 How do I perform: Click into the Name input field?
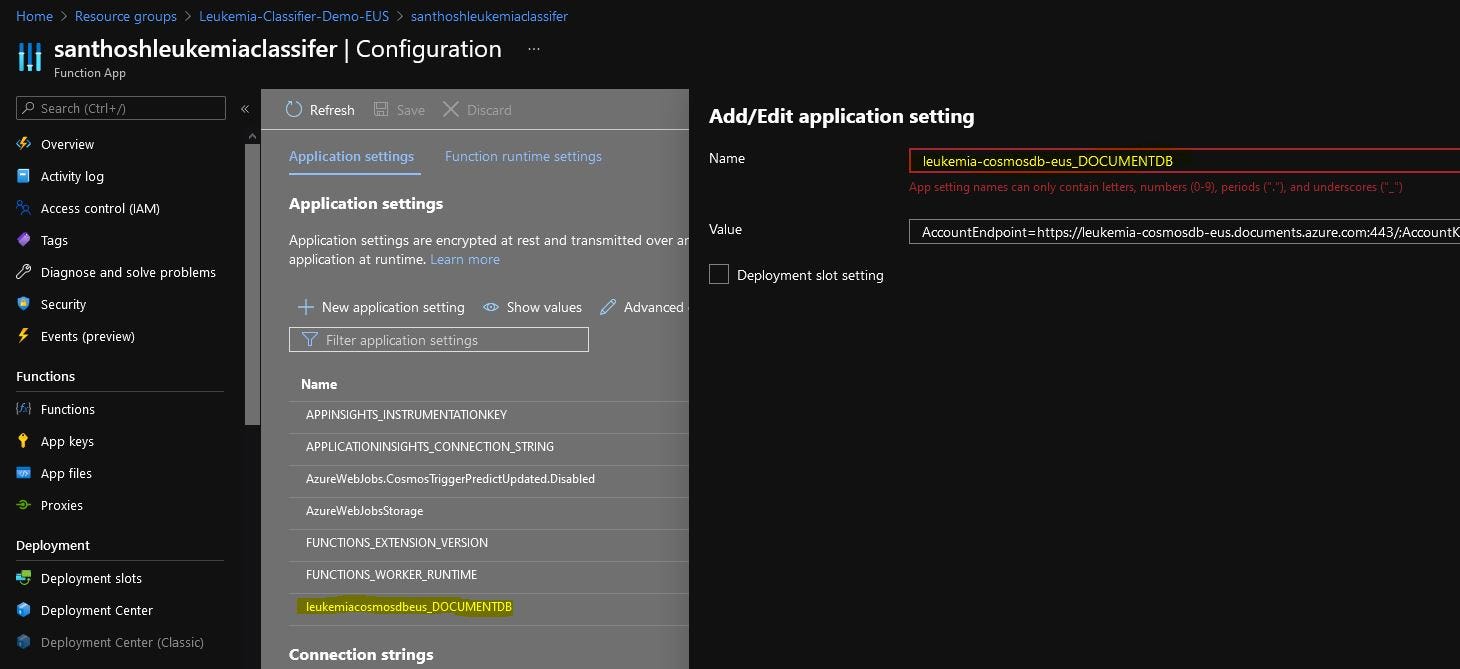1184,160
